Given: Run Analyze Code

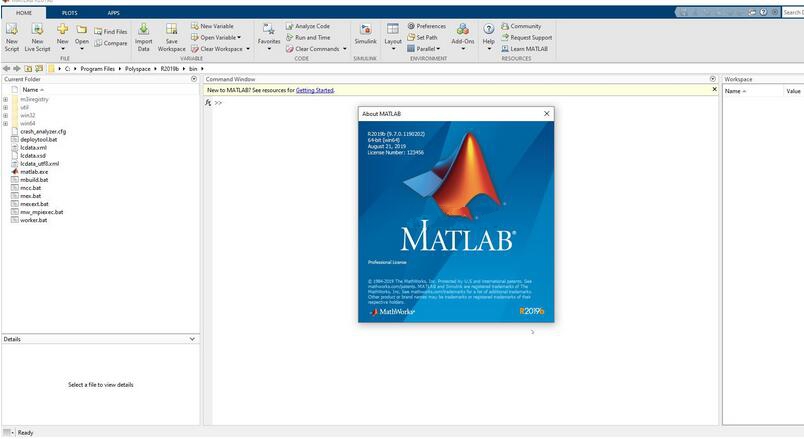Looking at the screenshot, I should 308,26.
